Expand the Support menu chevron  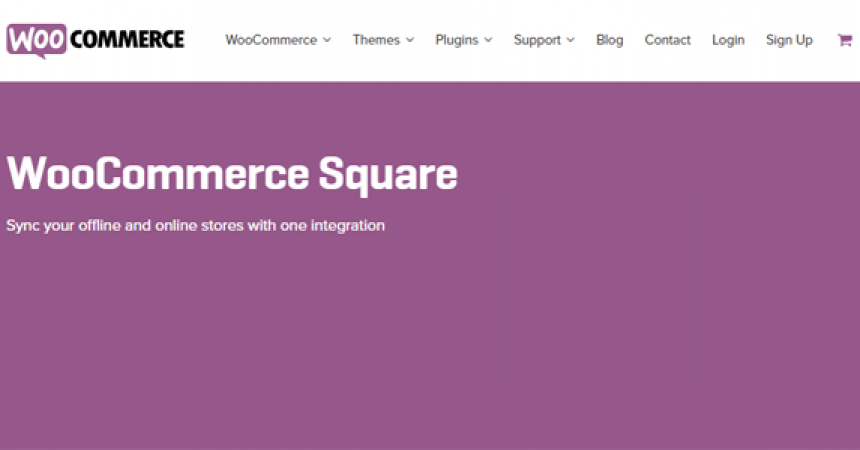570,40
